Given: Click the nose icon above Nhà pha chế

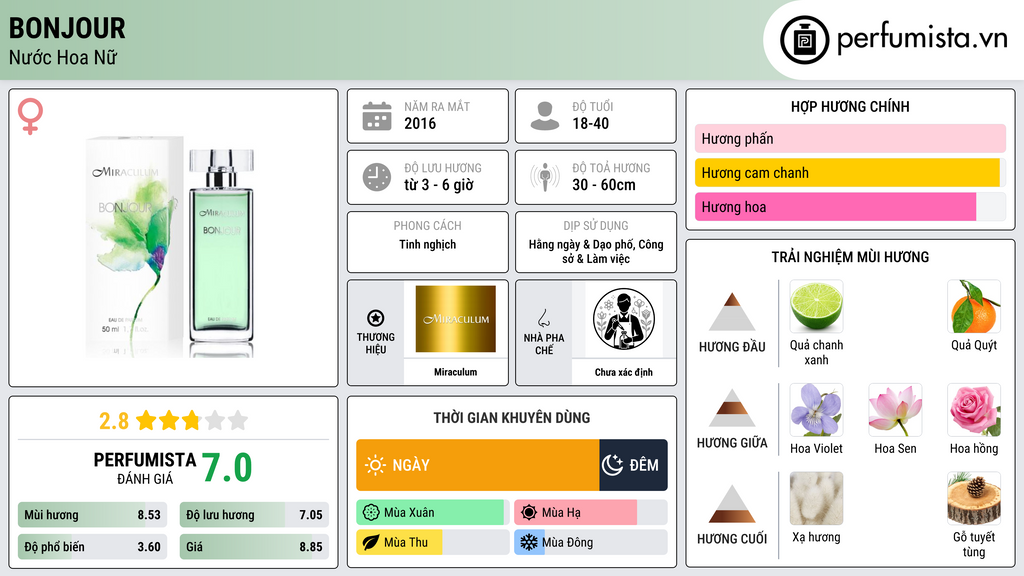Looking at the screenshot, I should [x=543, y=318].
